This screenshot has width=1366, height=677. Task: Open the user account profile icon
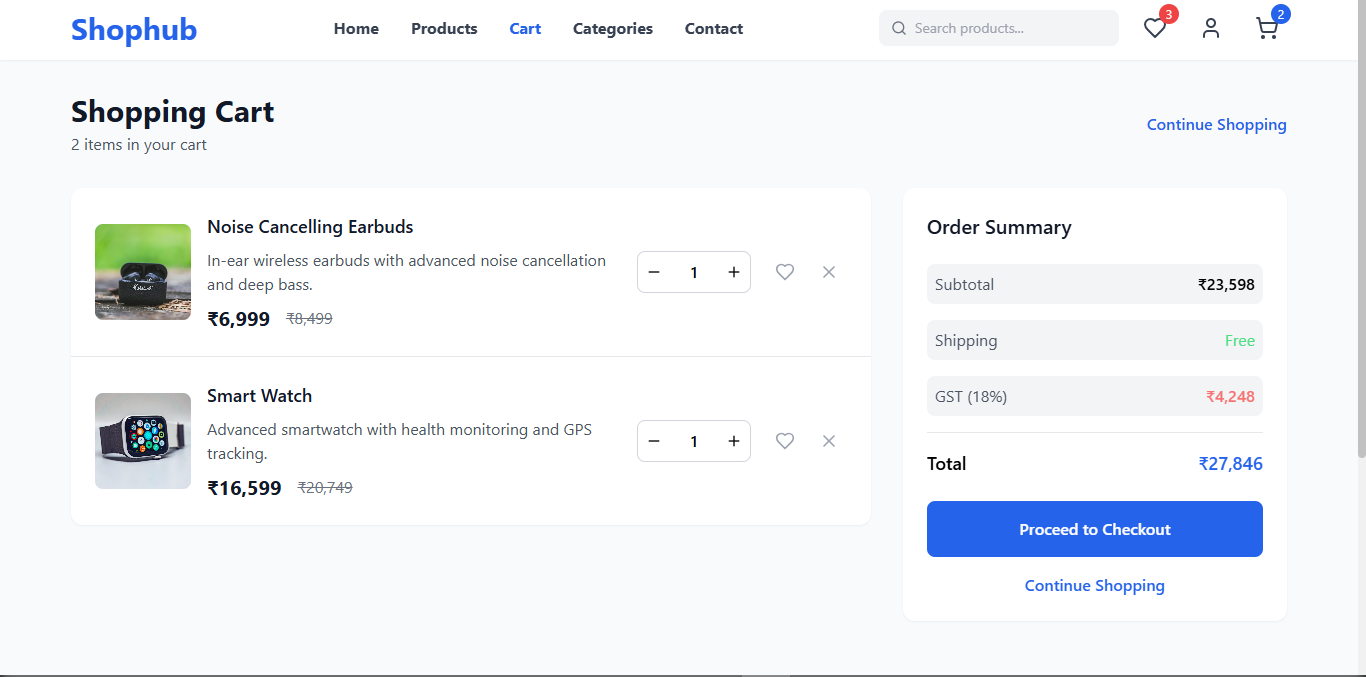pyautogui.click(x=1211, y=29)
